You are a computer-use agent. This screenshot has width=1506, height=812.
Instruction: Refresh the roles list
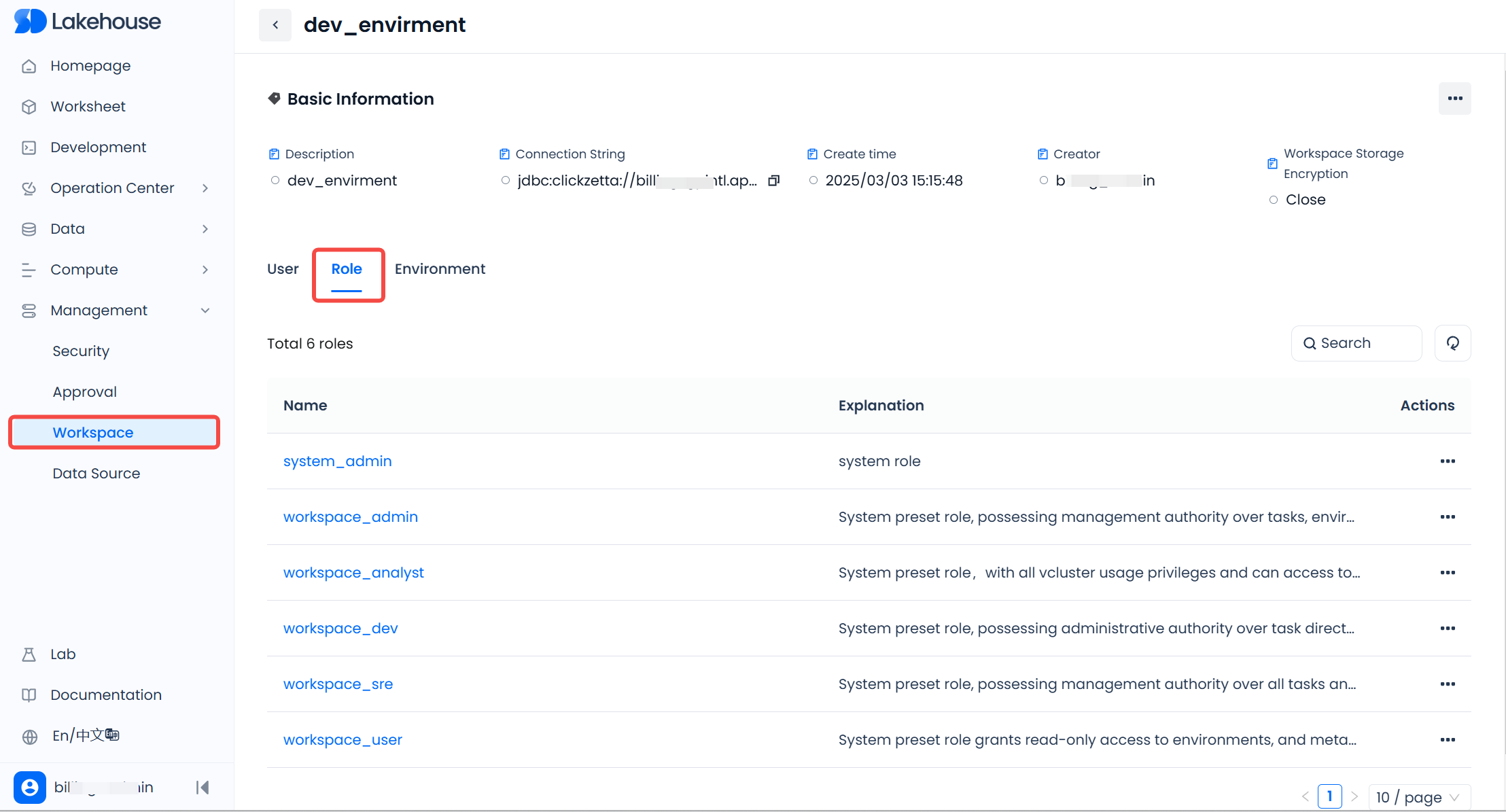pos(1452,343)
